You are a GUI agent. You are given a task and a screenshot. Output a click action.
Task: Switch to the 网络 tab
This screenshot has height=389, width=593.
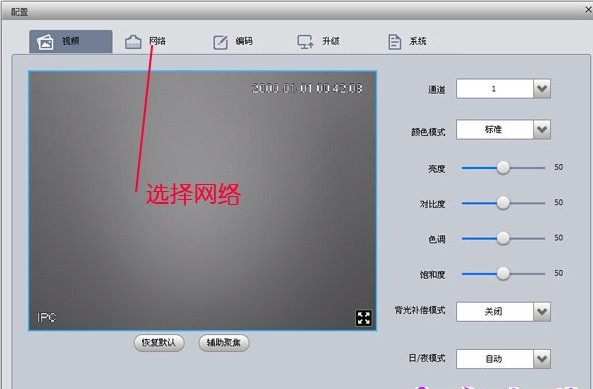tap(146, 42)
